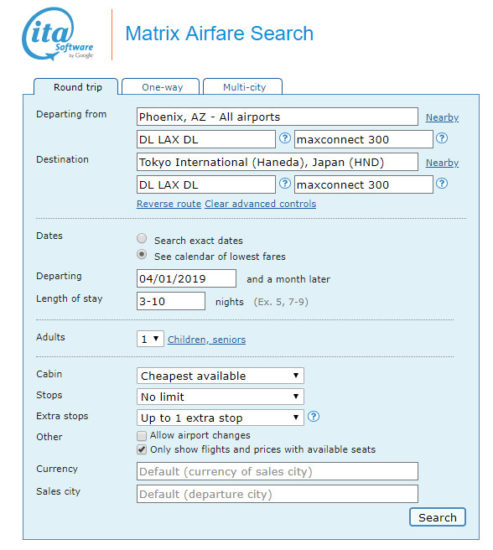The width and height of the screenshot is (493, 550).
Task: Select the Search exact dates option
Action: click(x=142, y=239)
